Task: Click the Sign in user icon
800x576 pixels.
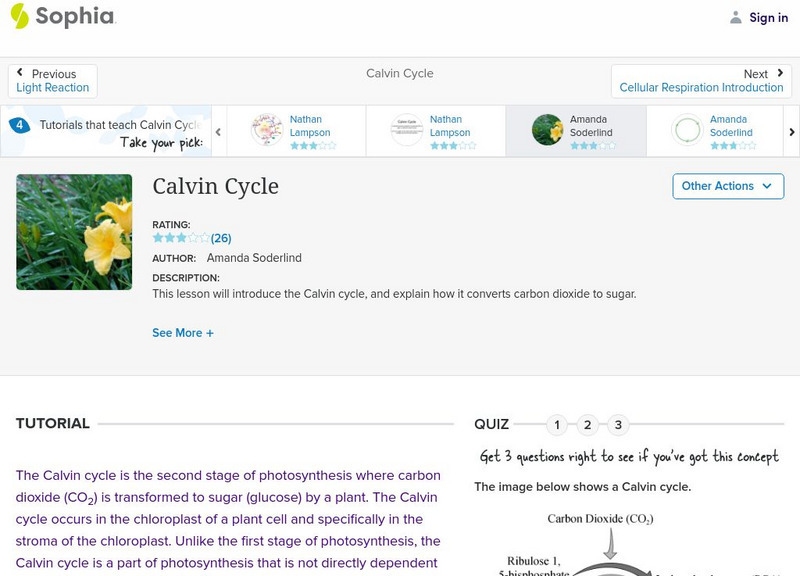Action: click(736, 17)
